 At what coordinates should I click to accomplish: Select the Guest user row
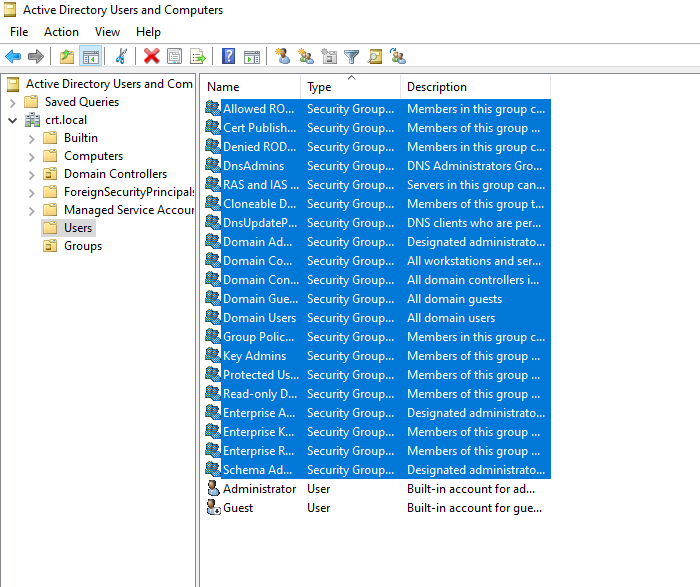(x=378, y=508)
